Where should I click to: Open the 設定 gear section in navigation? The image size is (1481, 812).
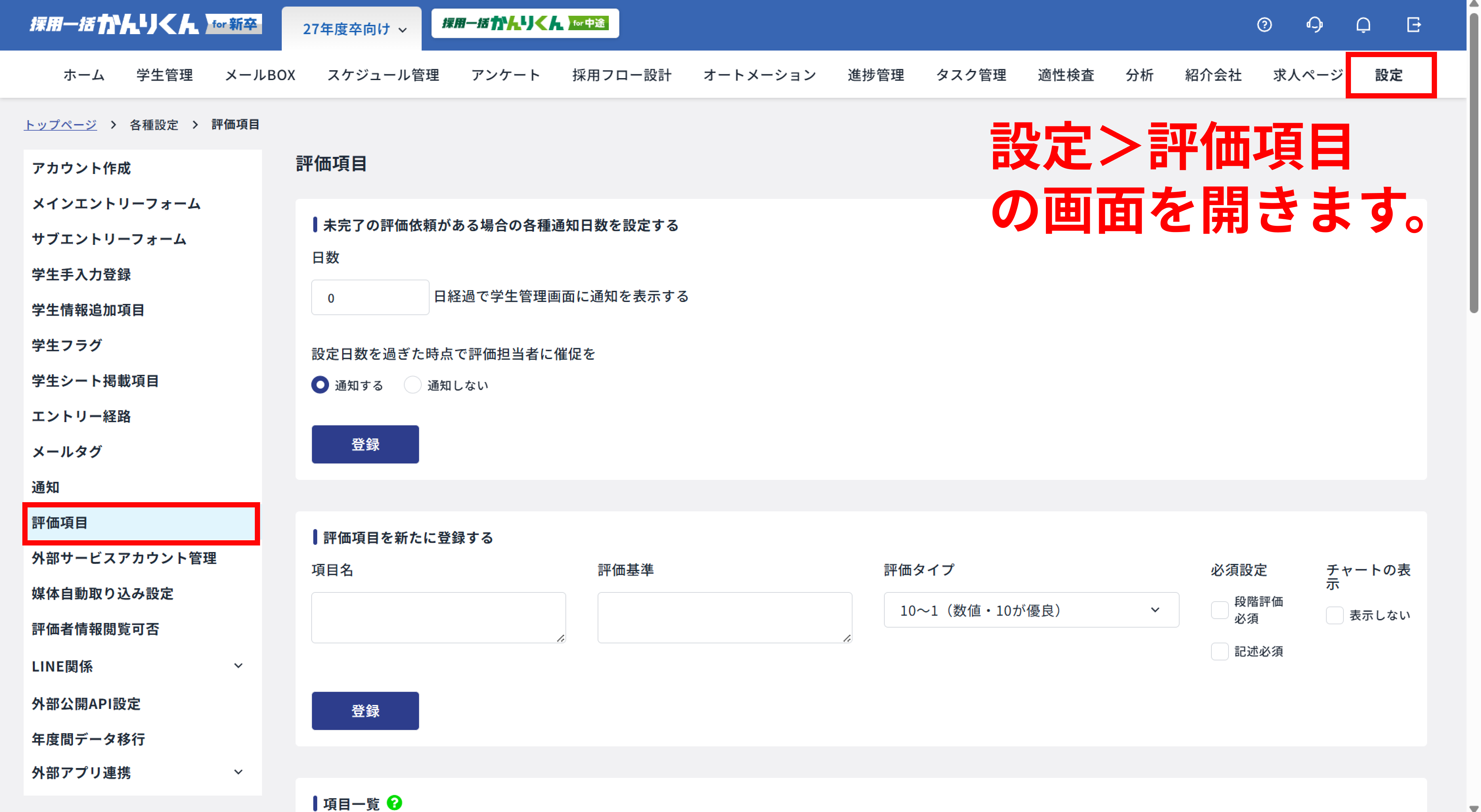1389,74
